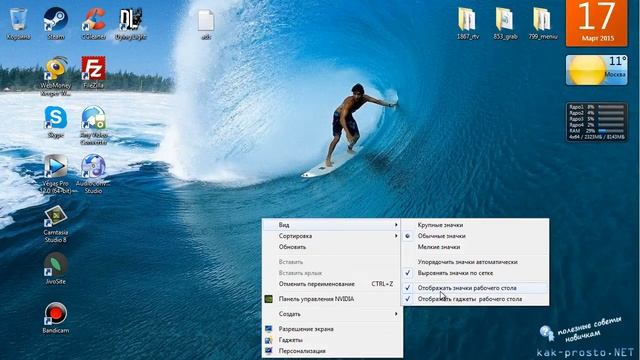Viewport: 640px width, 360px height.
Task: Click the DL desktop icon beside CCleaner
Action: 131,24
